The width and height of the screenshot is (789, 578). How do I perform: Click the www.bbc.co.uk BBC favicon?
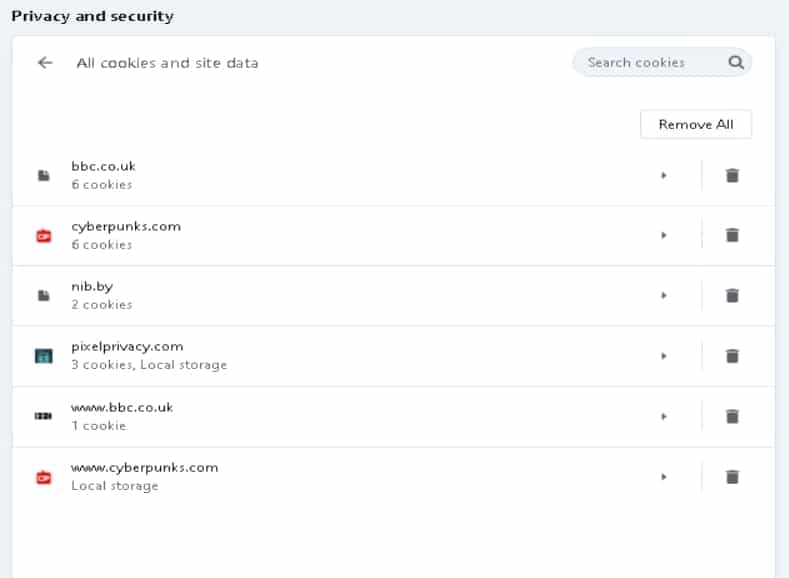pyautogui.click(x=43, y=416)
